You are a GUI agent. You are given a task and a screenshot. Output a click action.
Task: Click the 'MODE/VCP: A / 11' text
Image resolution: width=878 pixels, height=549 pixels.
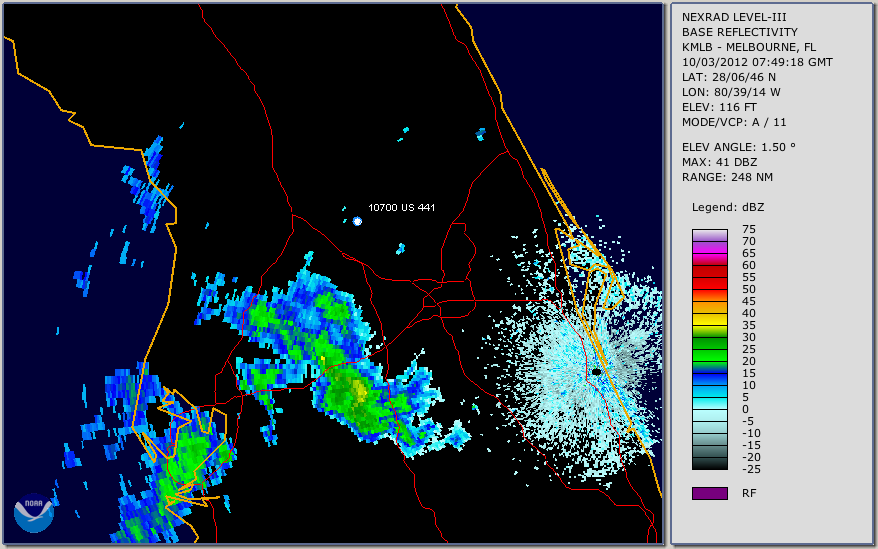pos(734,122)
